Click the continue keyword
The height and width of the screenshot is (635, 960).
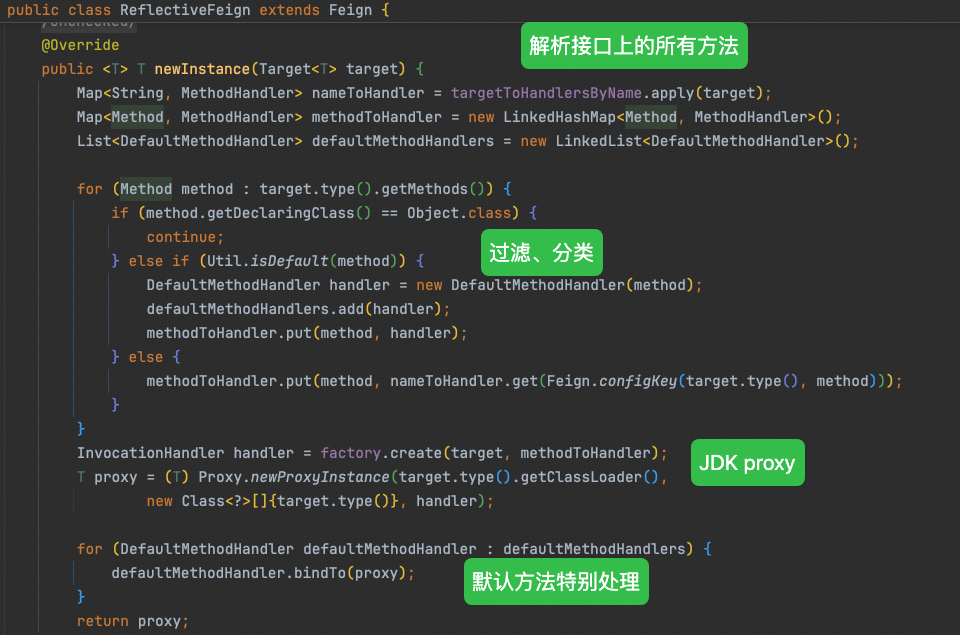point(181,237)
